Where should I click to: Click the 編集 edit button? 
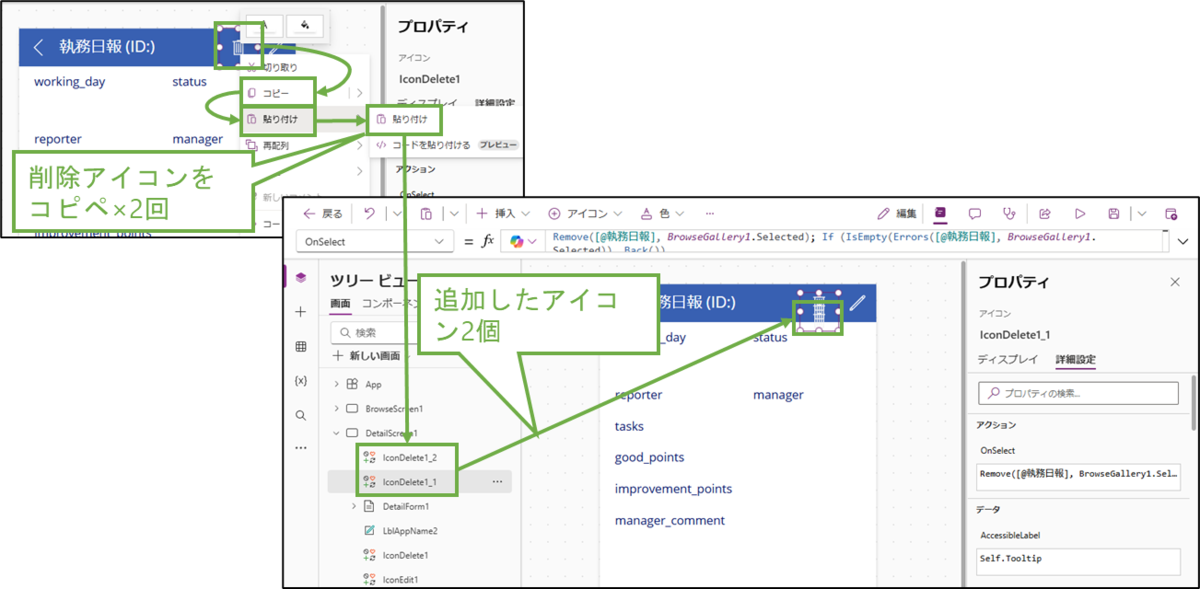click(897, 213)
